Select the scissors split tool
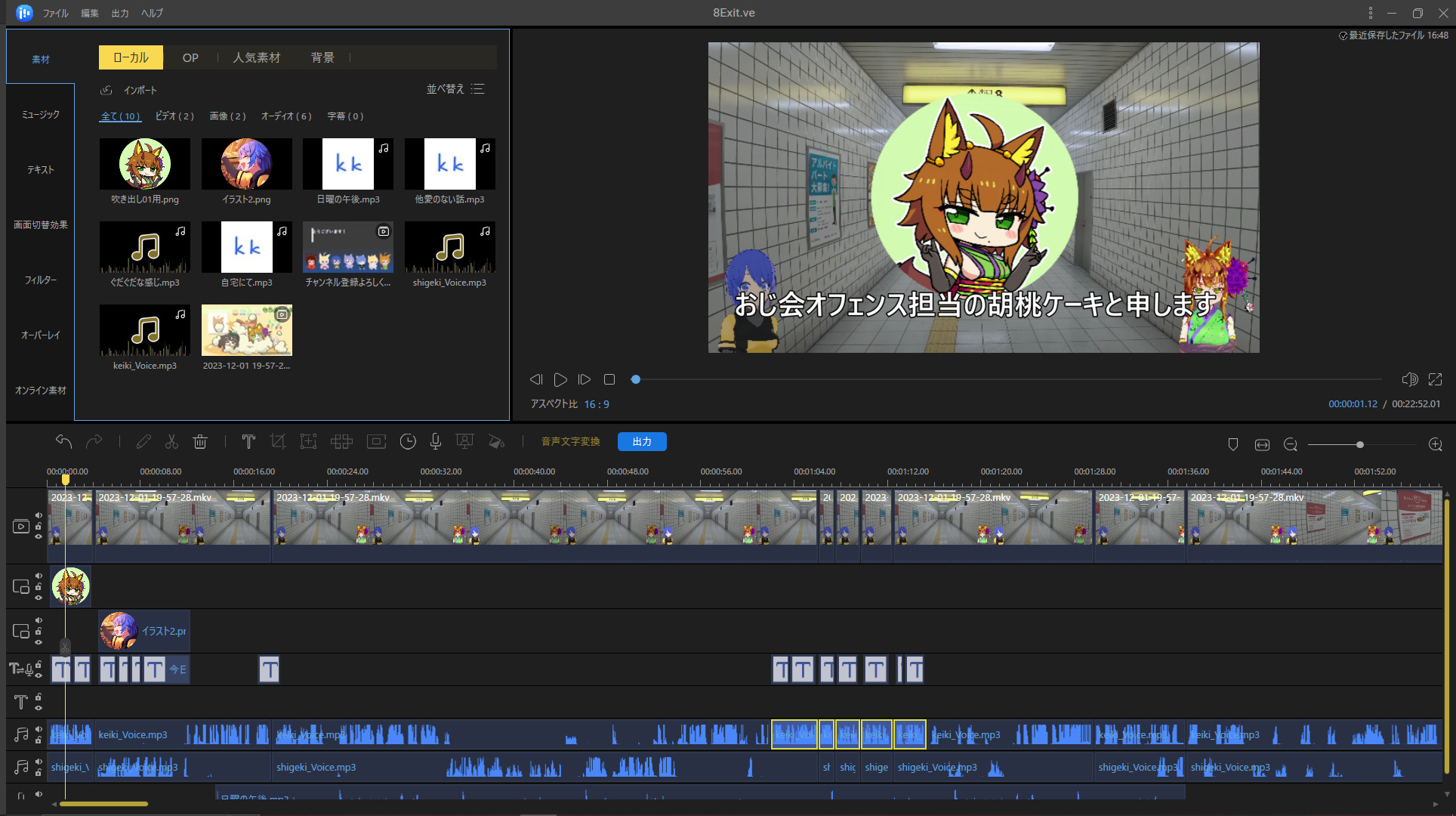This screenshot has height=816, width=1456. coord(171,442)
